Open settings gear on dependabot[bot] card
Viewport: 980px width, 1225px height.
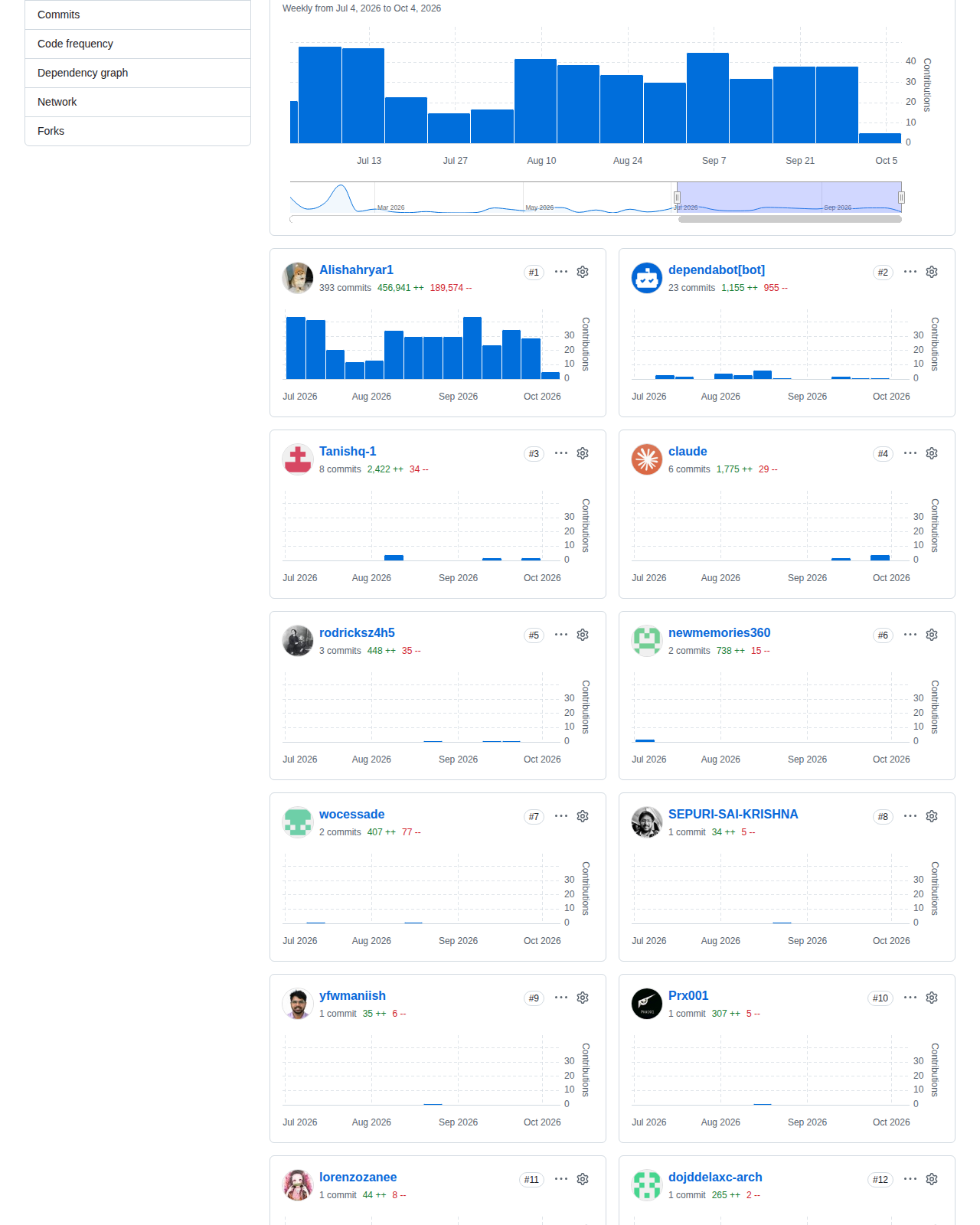932,272
